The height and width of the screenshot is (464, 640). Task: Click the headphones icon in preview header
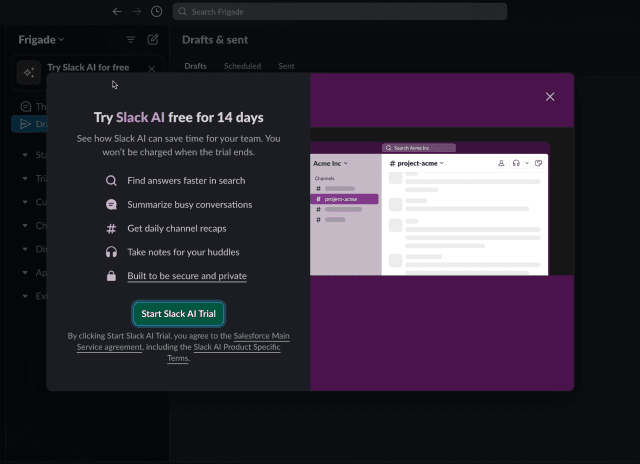click(516, 163)
